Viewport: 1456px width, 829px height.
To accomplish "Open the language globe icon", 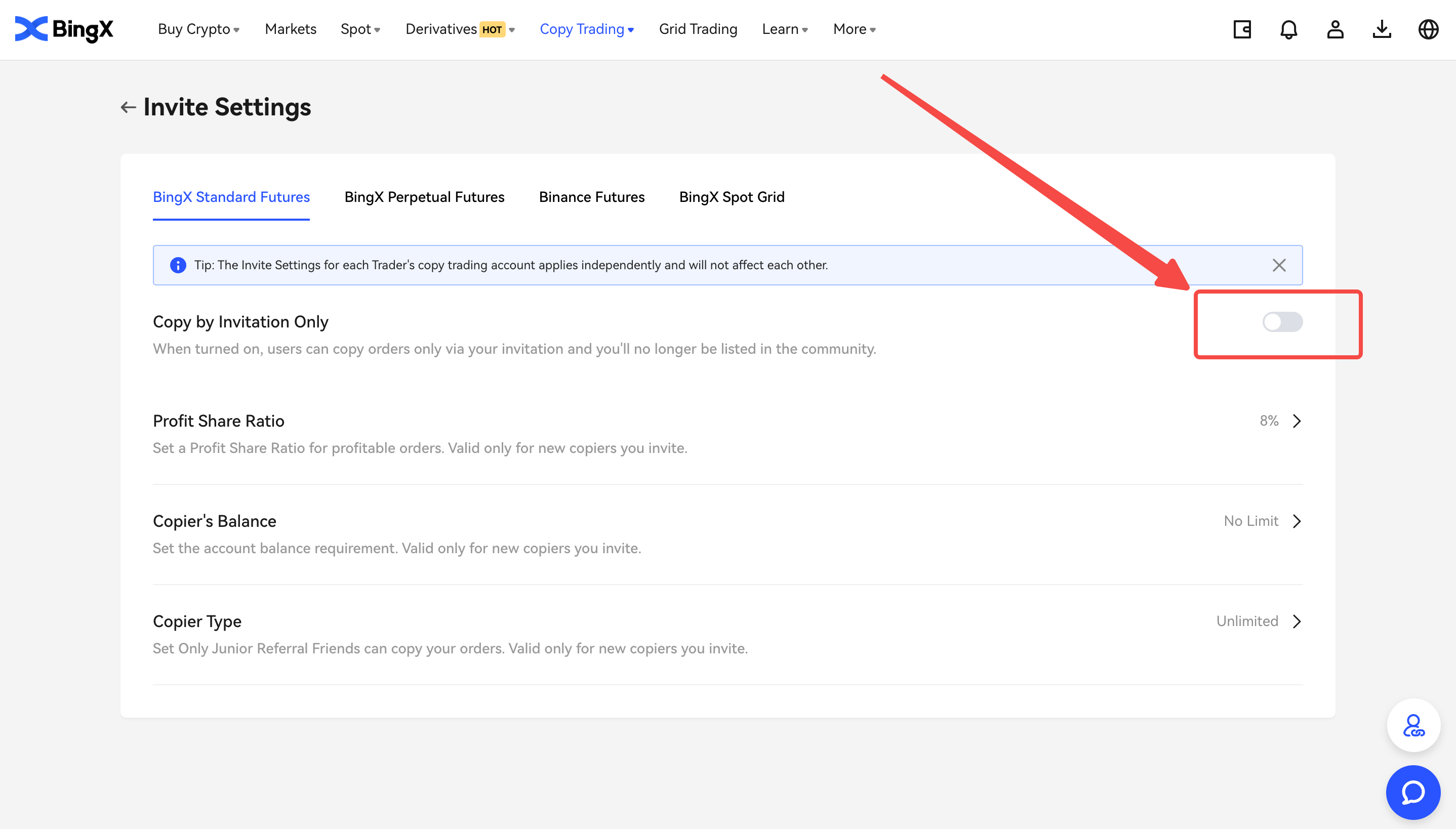I will 1428,29.
